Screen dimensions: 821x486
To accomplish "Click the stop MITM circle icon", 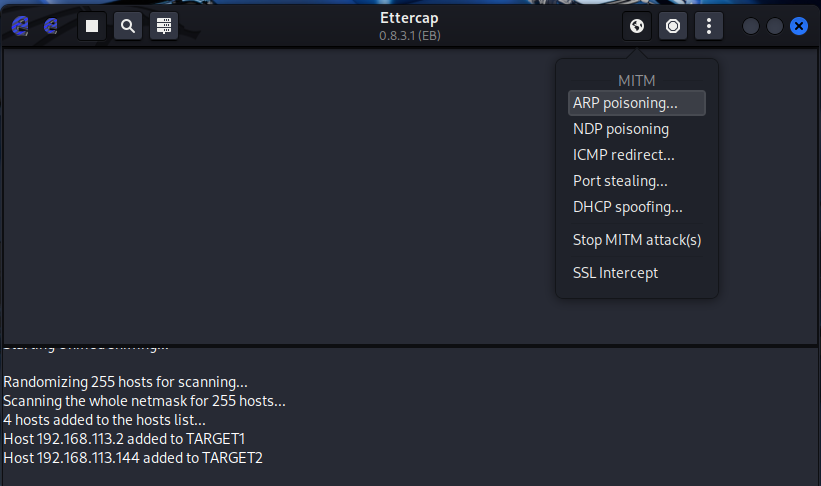I will [673, 26].
